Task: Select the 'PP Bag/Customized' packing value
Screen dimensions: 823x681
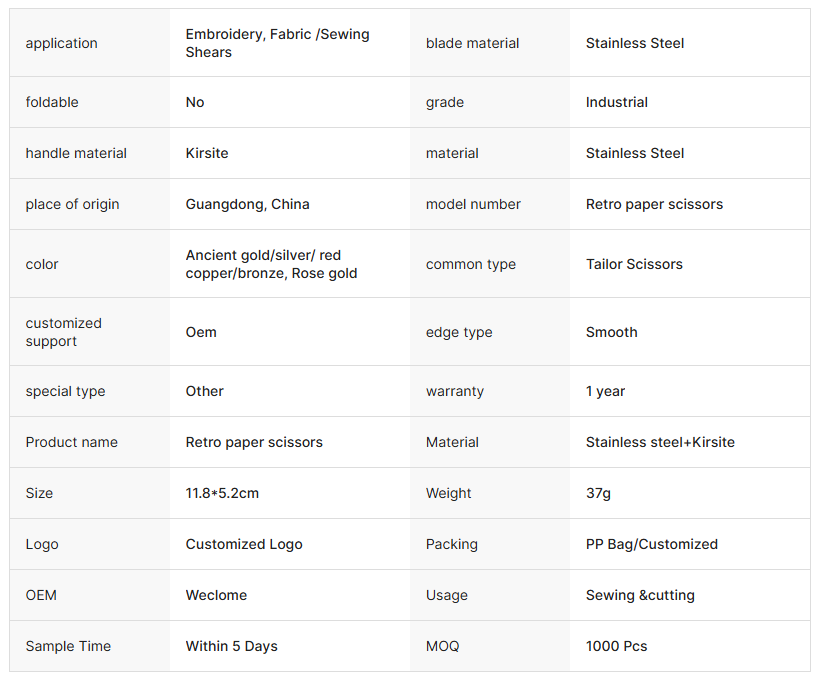Action: click(651, 544)
